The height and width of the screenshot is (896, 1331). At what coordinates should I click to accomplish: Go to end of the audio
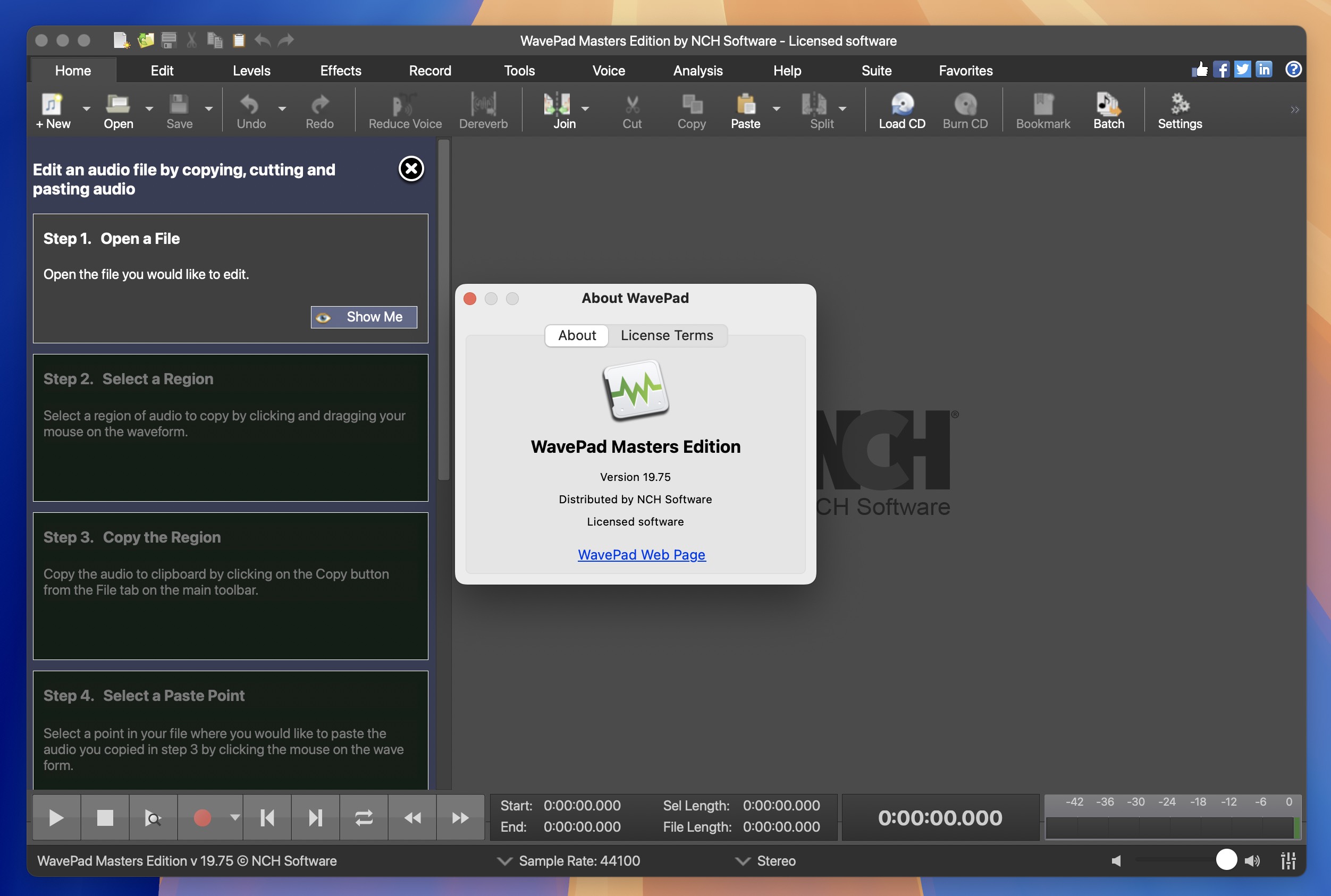(315, 818)
